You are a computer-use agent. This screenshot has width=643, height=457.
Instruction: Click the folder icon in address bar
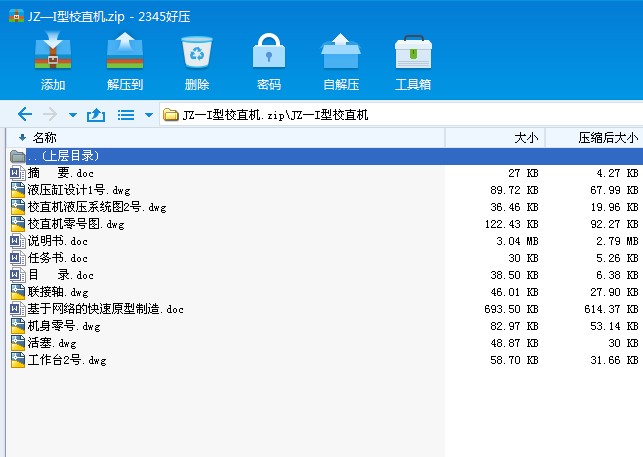171,114
